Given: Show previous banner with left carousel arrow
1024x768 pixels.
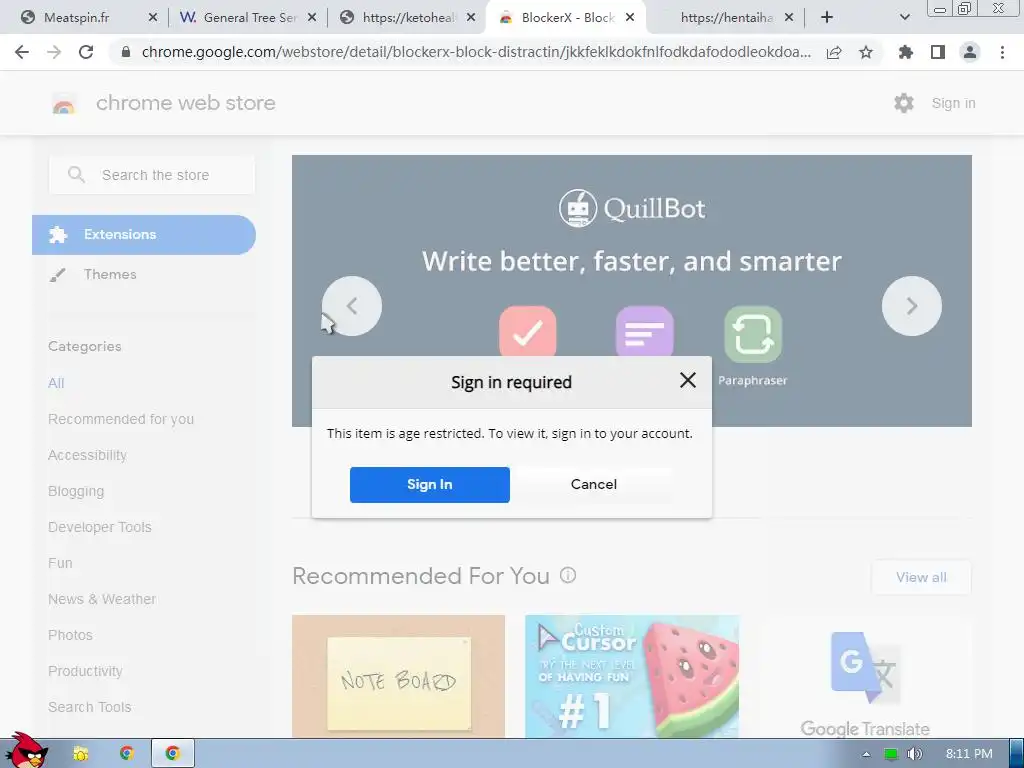Looking at the screenshot, I should tap(352, 306).
